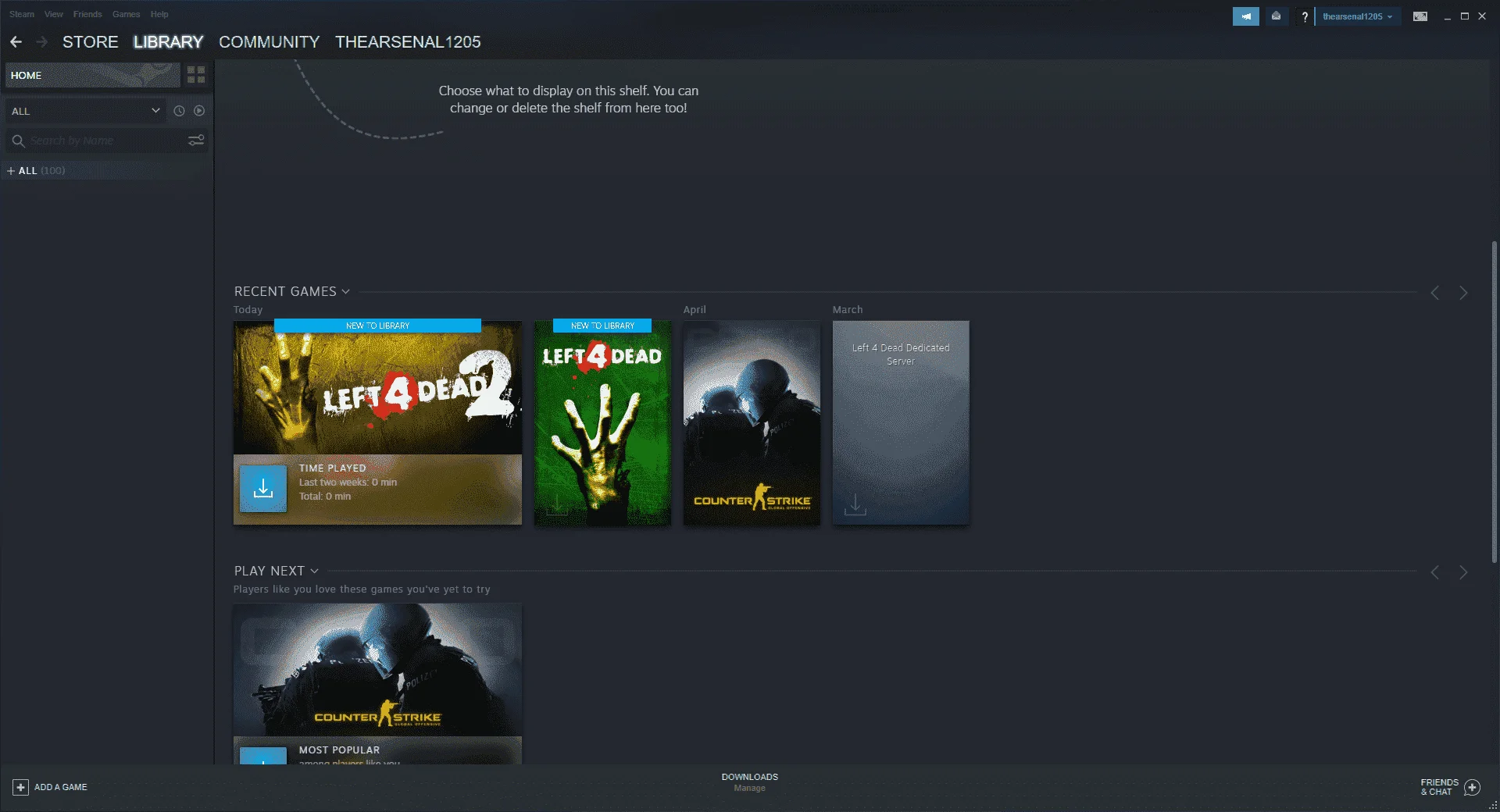Click the vertical library scrollbar
This screenshot has height=812, width=1500.
pyautogui.click(x=1495, y=402)
